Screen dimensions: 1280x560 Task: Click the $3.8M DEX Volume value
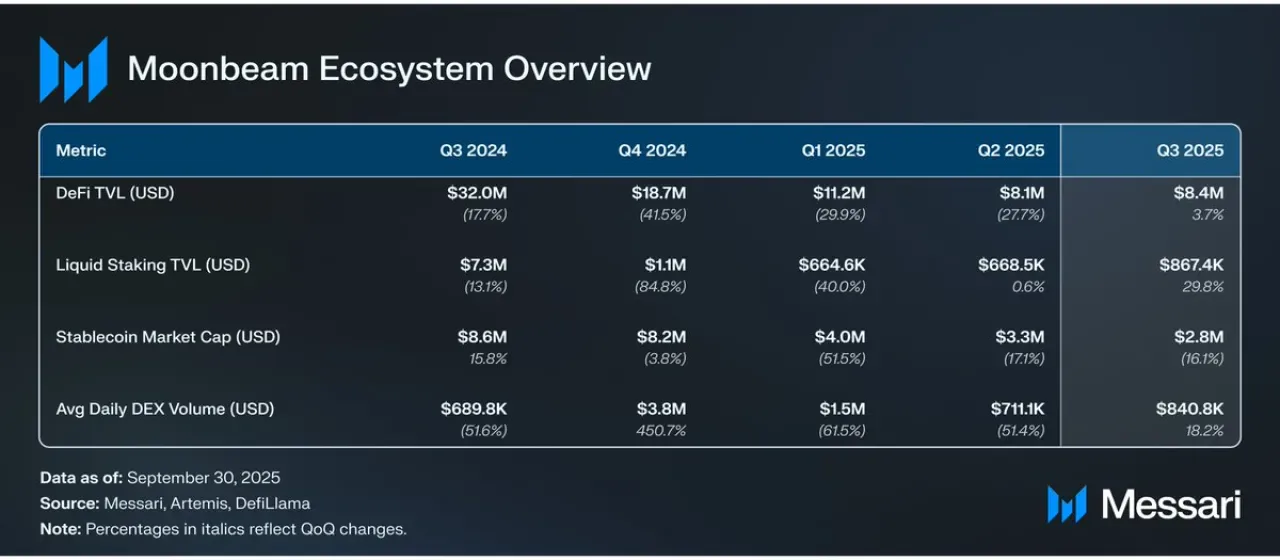point(662,409)
